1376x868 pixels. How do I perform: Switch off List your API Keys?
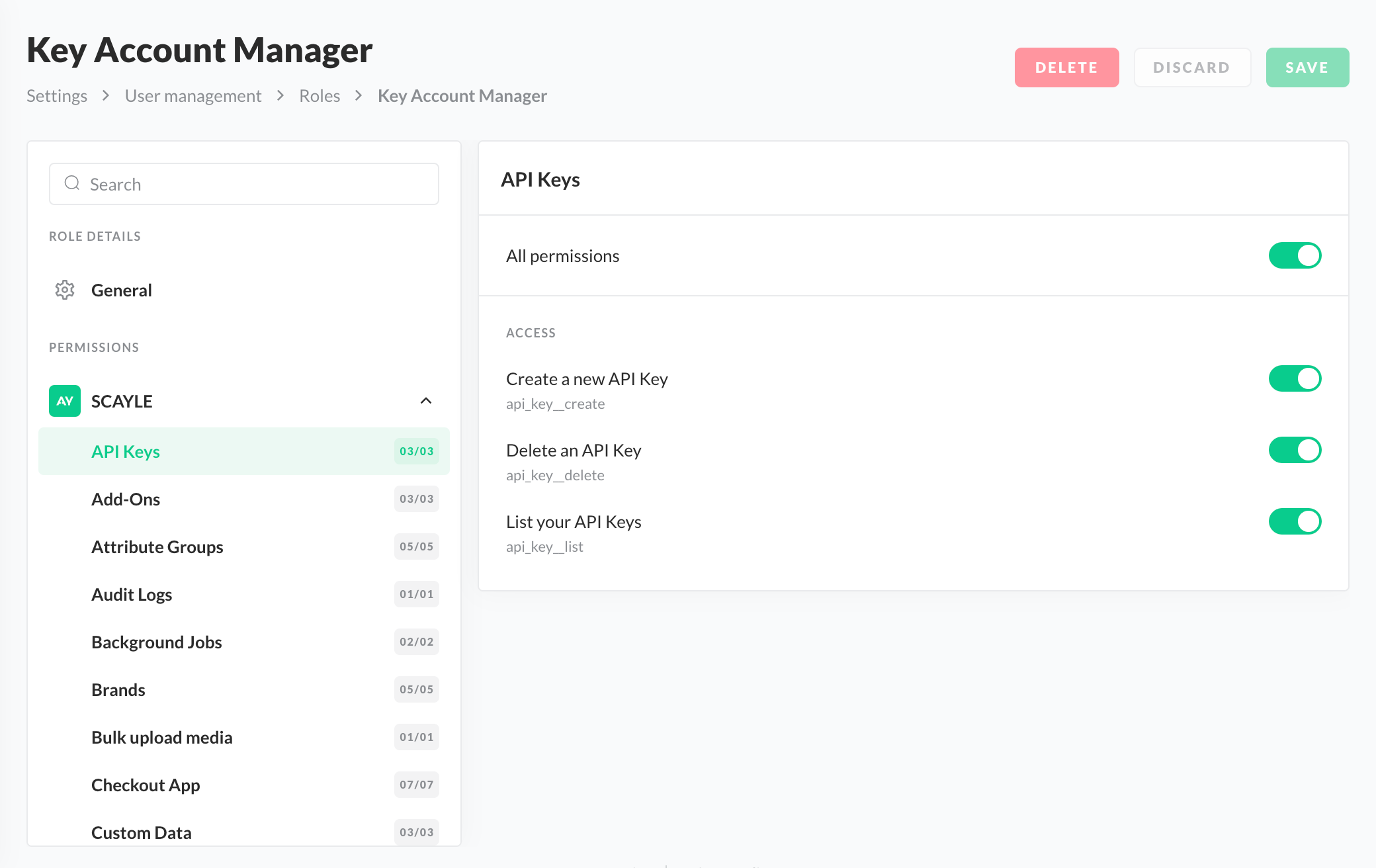[x=1295, y=521]
